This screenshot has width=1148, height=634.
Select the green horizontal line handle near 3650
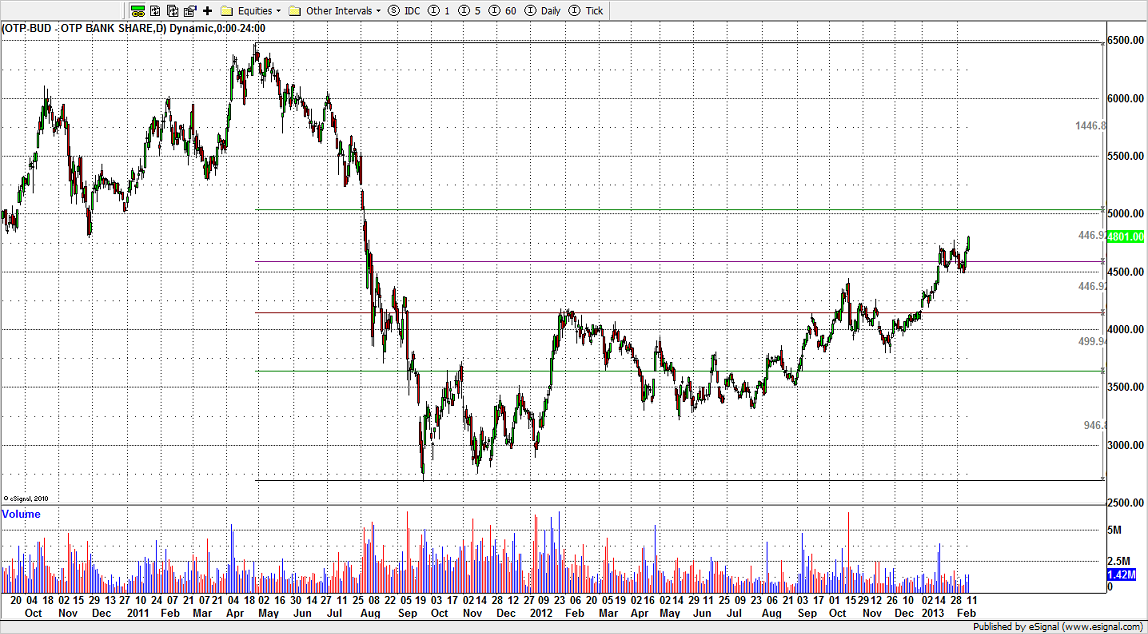coord(1102,372)
